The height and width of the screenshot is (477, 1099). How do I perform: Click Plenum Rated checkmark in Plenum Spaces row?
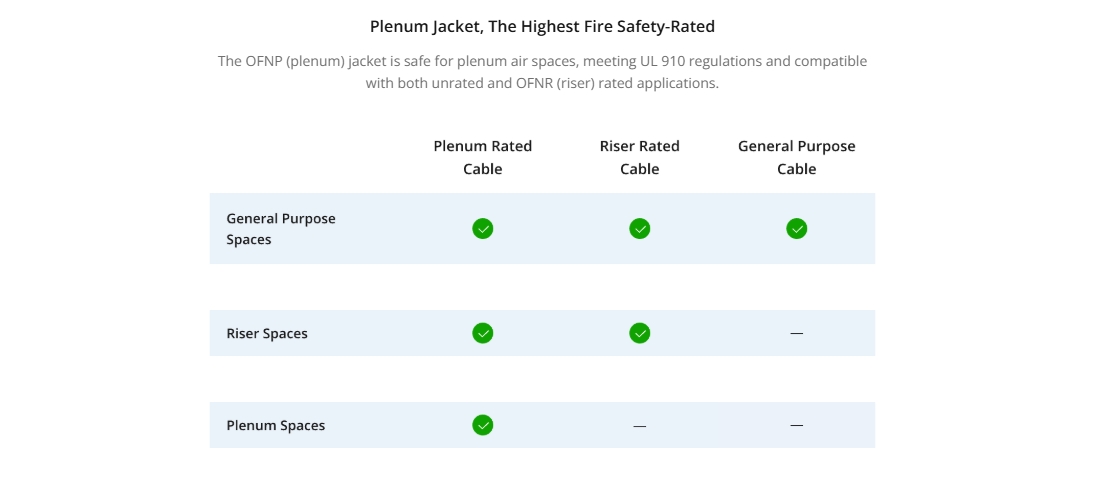[x=482, y=425]
